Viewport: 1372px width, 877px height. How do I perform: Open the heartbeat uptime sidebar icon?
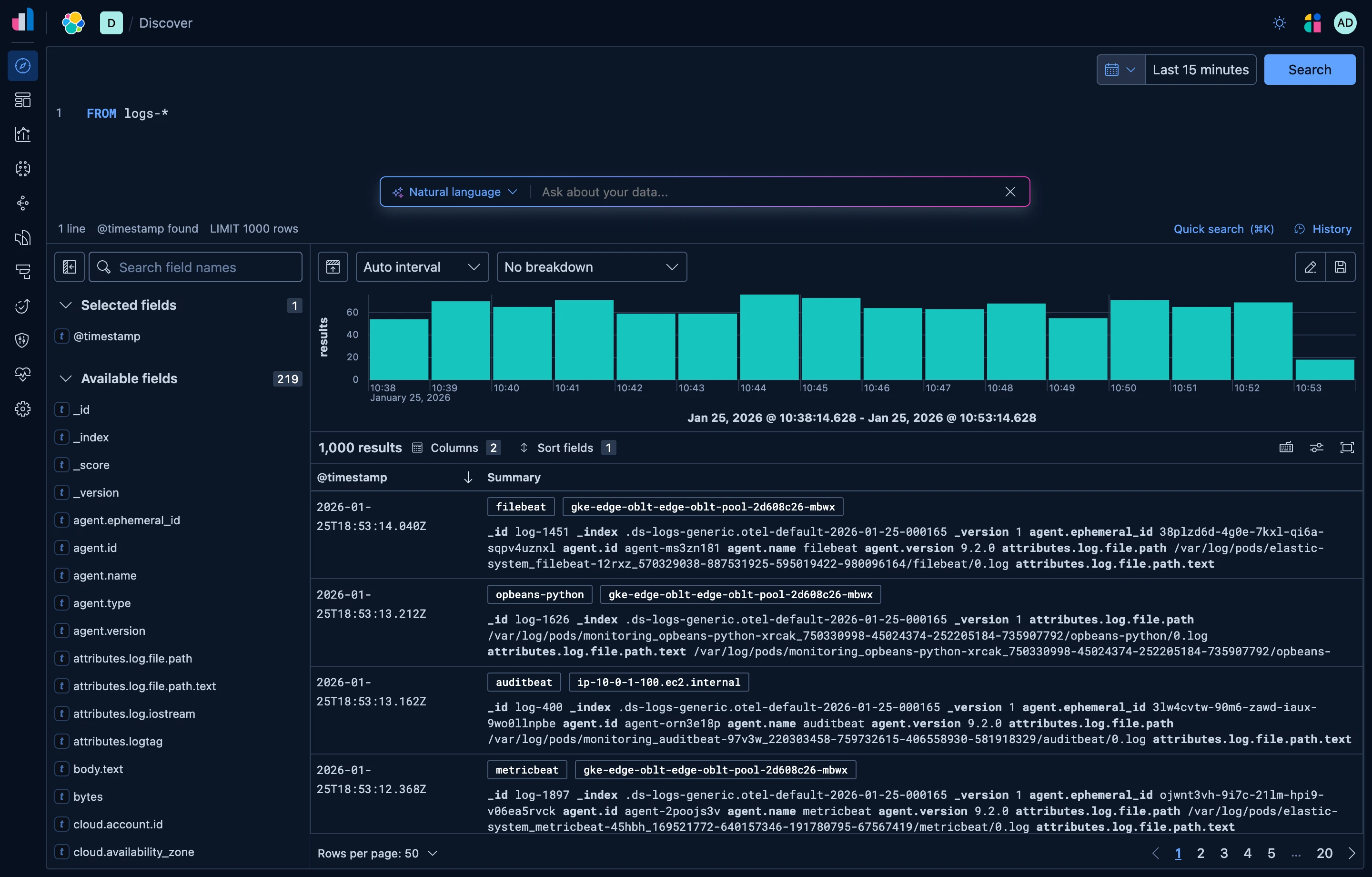(x=23, y=375)
